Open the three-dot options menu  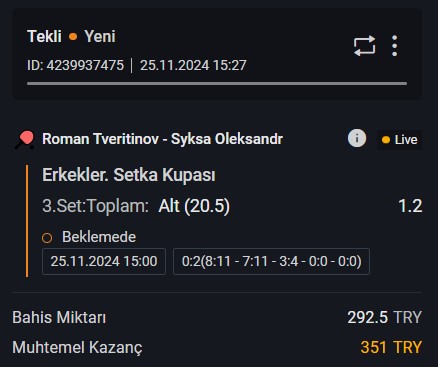(395, 46)
